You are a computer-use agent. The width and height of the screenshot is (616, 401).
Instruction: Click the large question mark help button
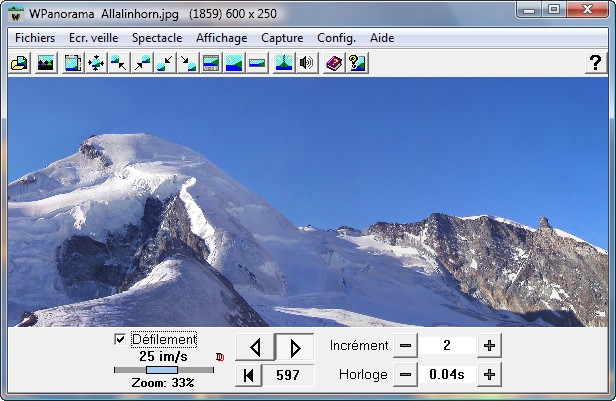pos(596,63)
